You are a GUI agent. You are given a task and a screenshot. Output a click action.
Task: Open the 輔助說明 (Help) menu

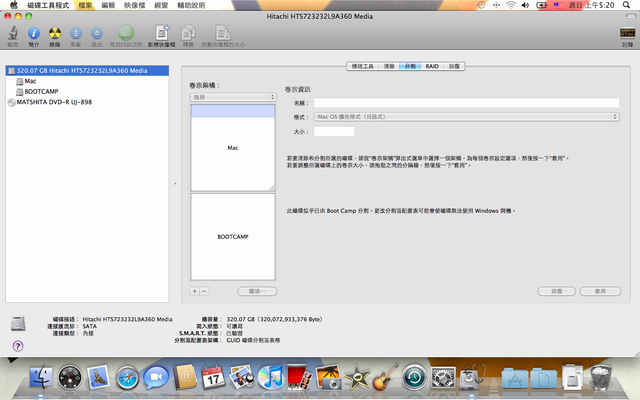tap(191, 5)
